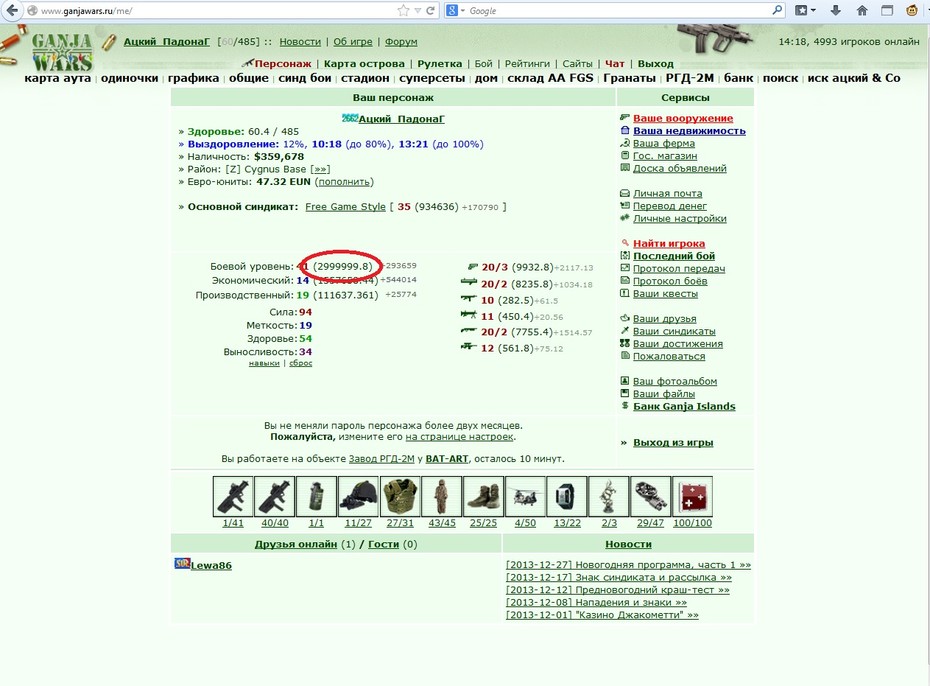Select the statuette item 2/3
This screenshot has height=686, width=930.
point(609,496)
